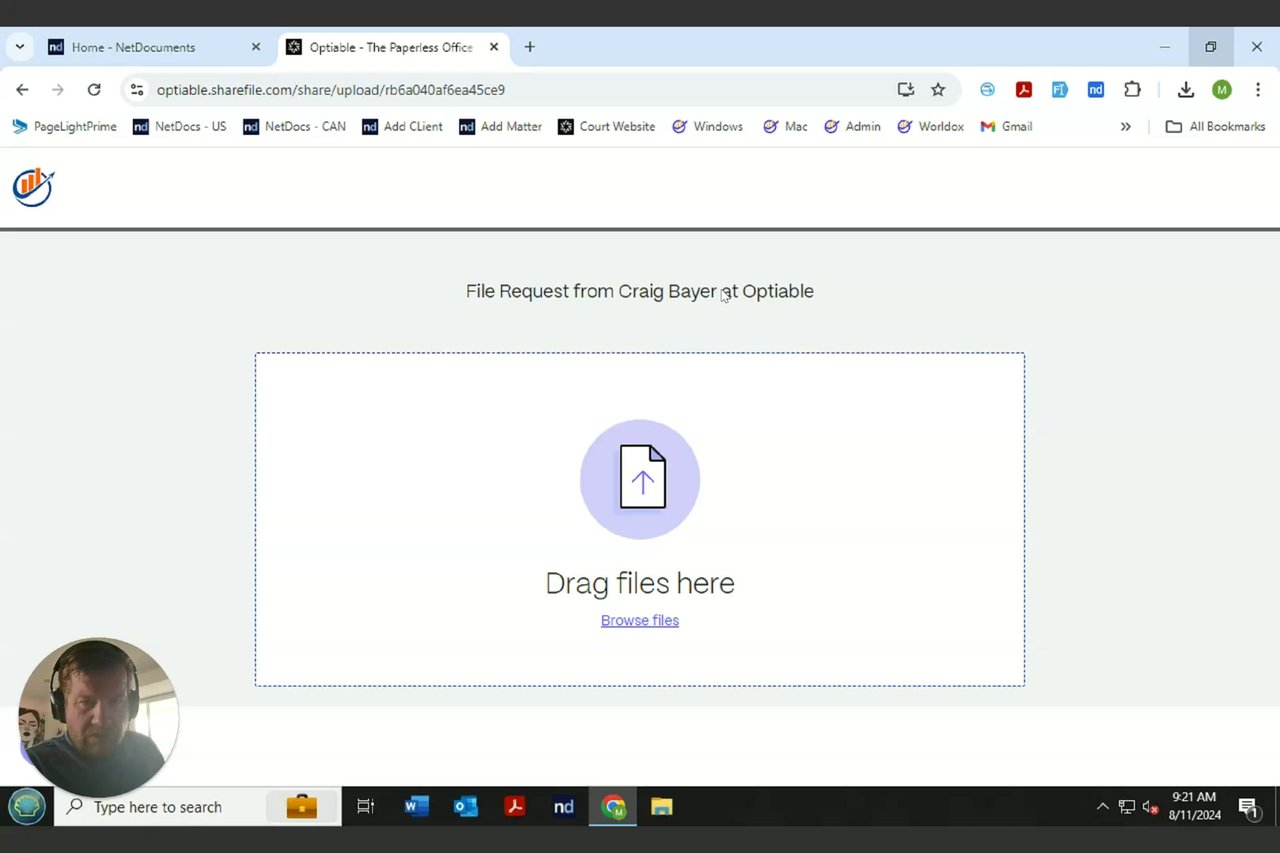Click the Optiable logo in page header

click(x=33, y=187)
